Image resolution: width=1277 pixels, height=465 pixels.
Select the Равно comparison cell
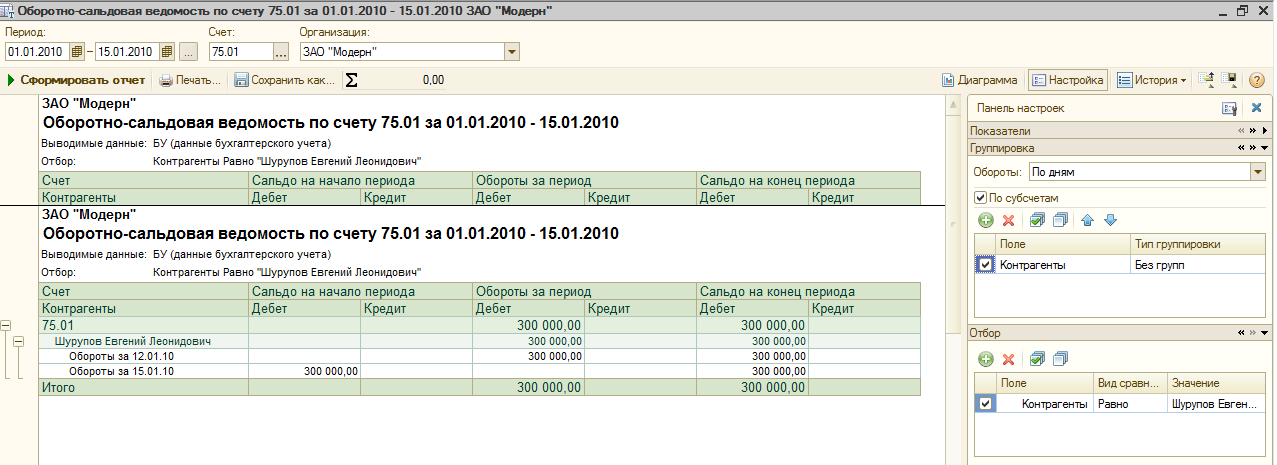1129,404
